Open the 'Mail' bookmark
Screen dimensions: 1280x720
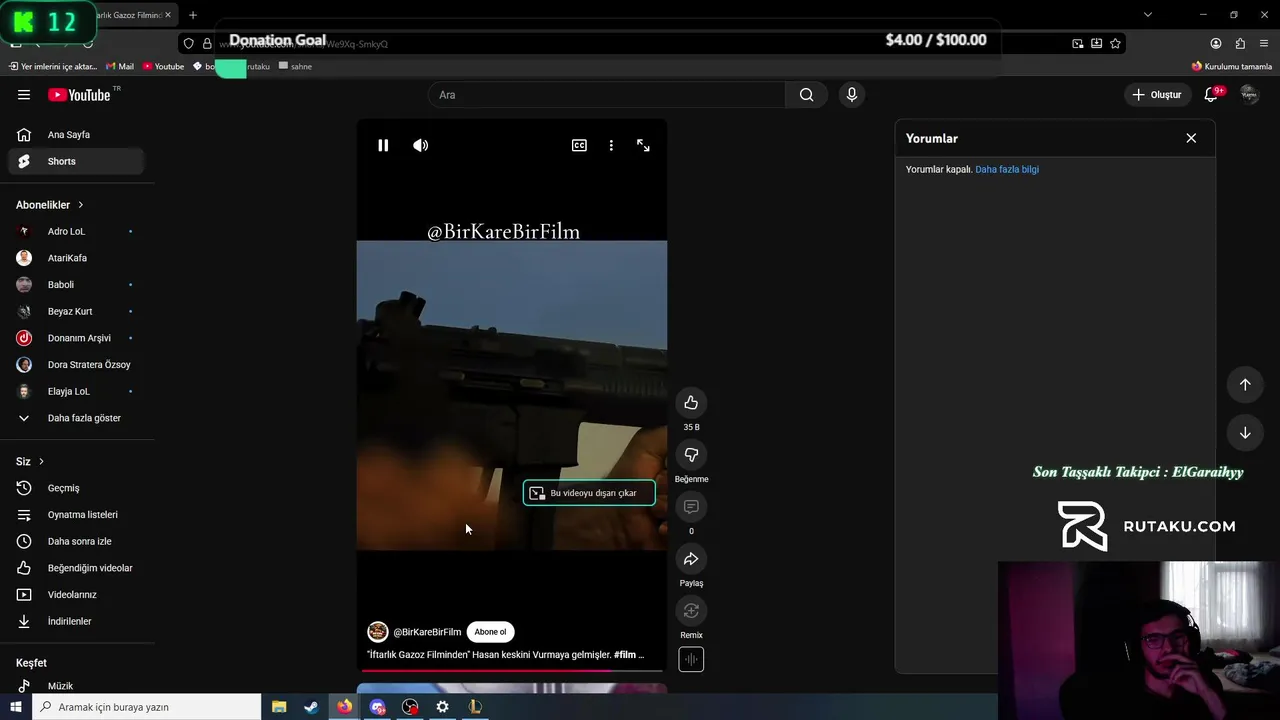[x=119, y=66]
